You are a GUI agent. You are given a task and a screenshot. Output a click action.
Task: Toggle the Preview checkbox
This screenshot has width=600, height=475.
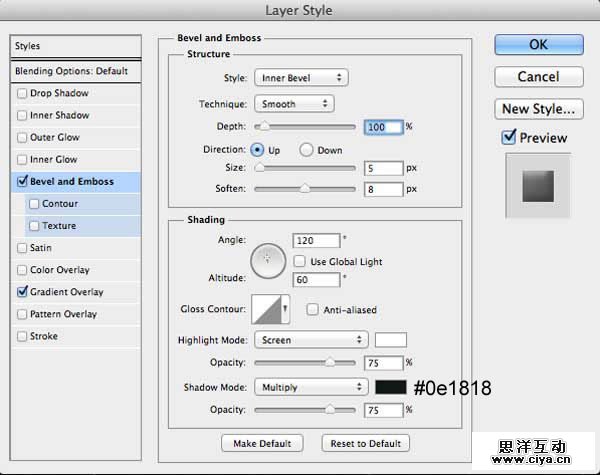tap(509, 137)
